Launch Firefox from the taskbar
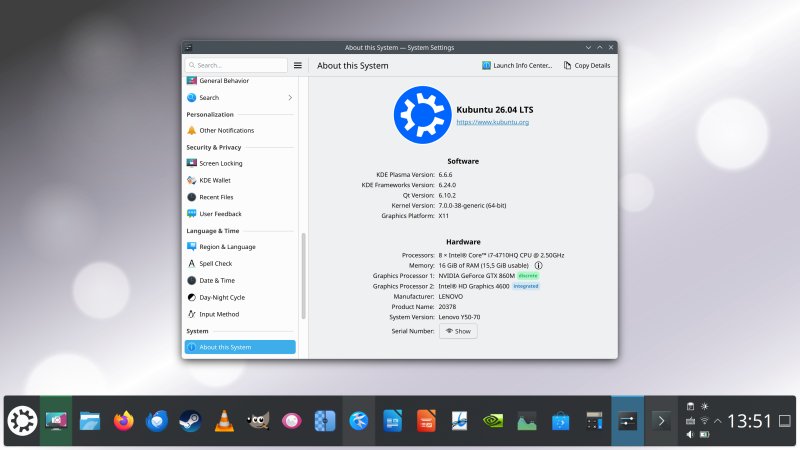The height and width of the screenshot is (450, 800). 123,421
